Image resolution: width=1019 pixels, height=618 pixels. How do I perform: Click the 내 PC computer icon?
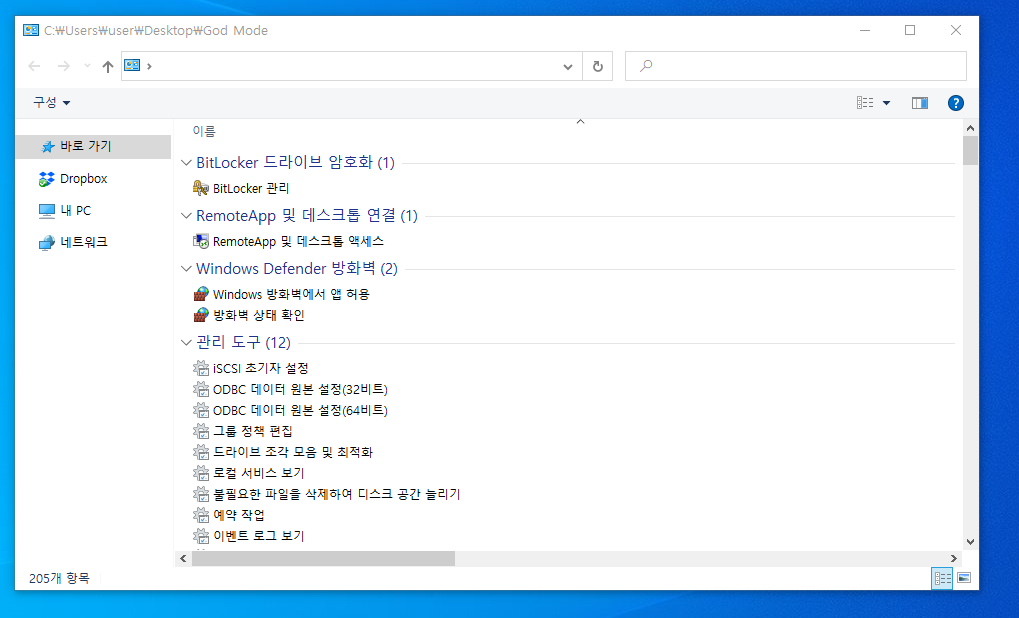[47, 211]
